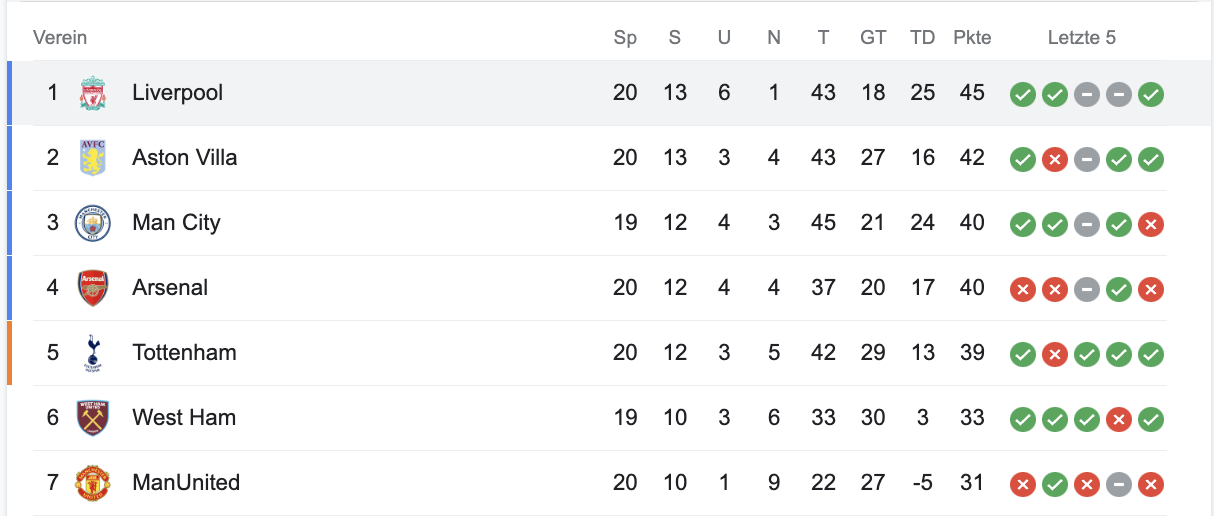Click ManUnited's grey draw result icon
This screenshot has width=1214, height=516.
click(x=1119, y=485)
